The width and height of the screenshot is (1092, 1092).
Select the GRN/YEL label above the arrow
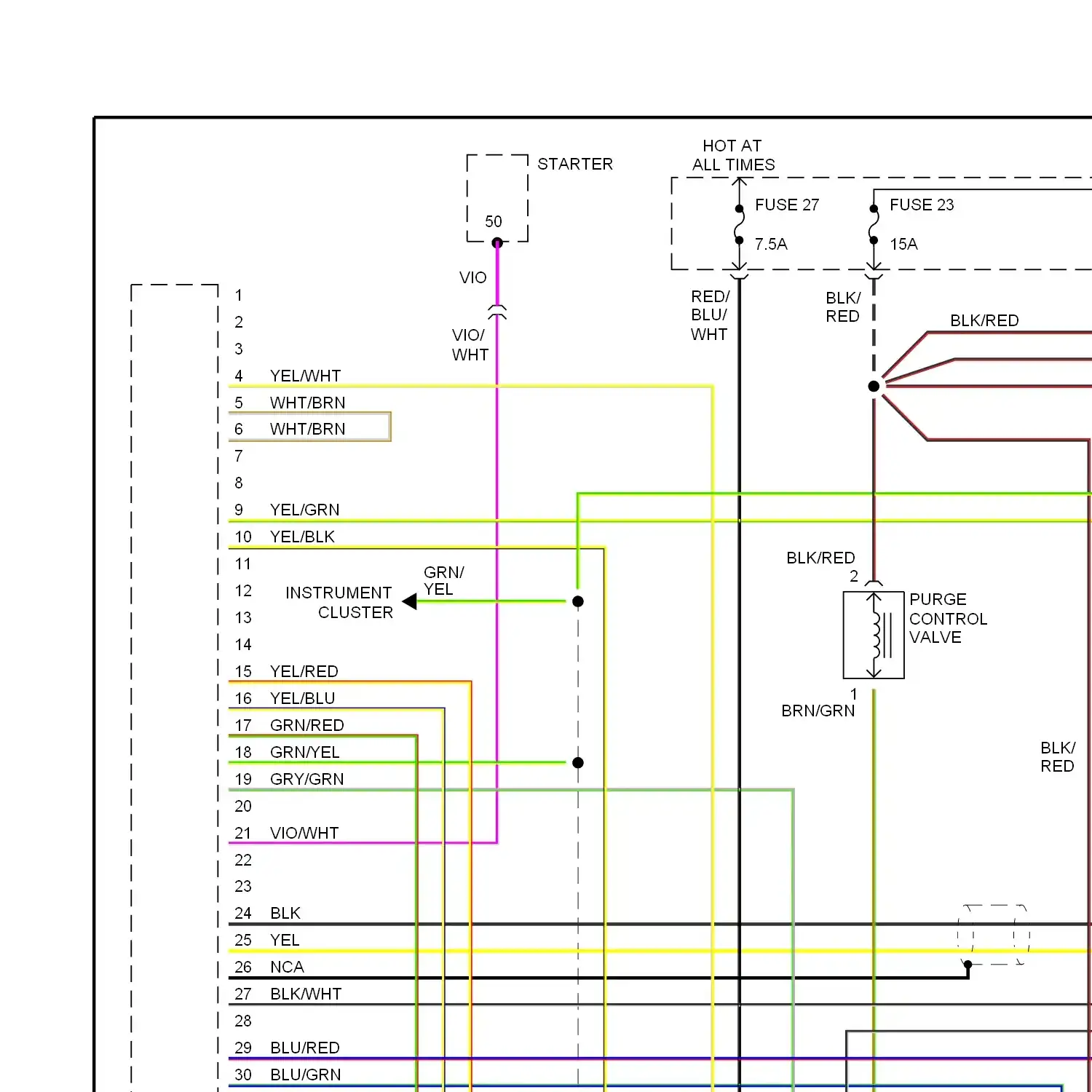click(x=443, y=580)
